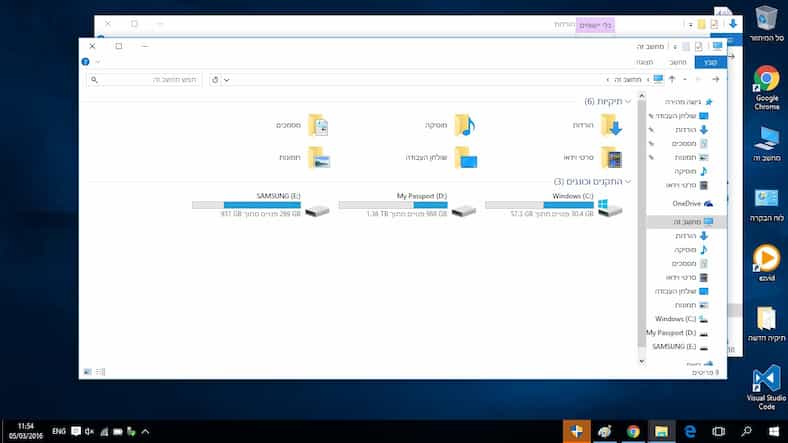788x443 pixels.
Task: Switch to the תצוגה View ribbon tab
Action: (x=645, y=62)
